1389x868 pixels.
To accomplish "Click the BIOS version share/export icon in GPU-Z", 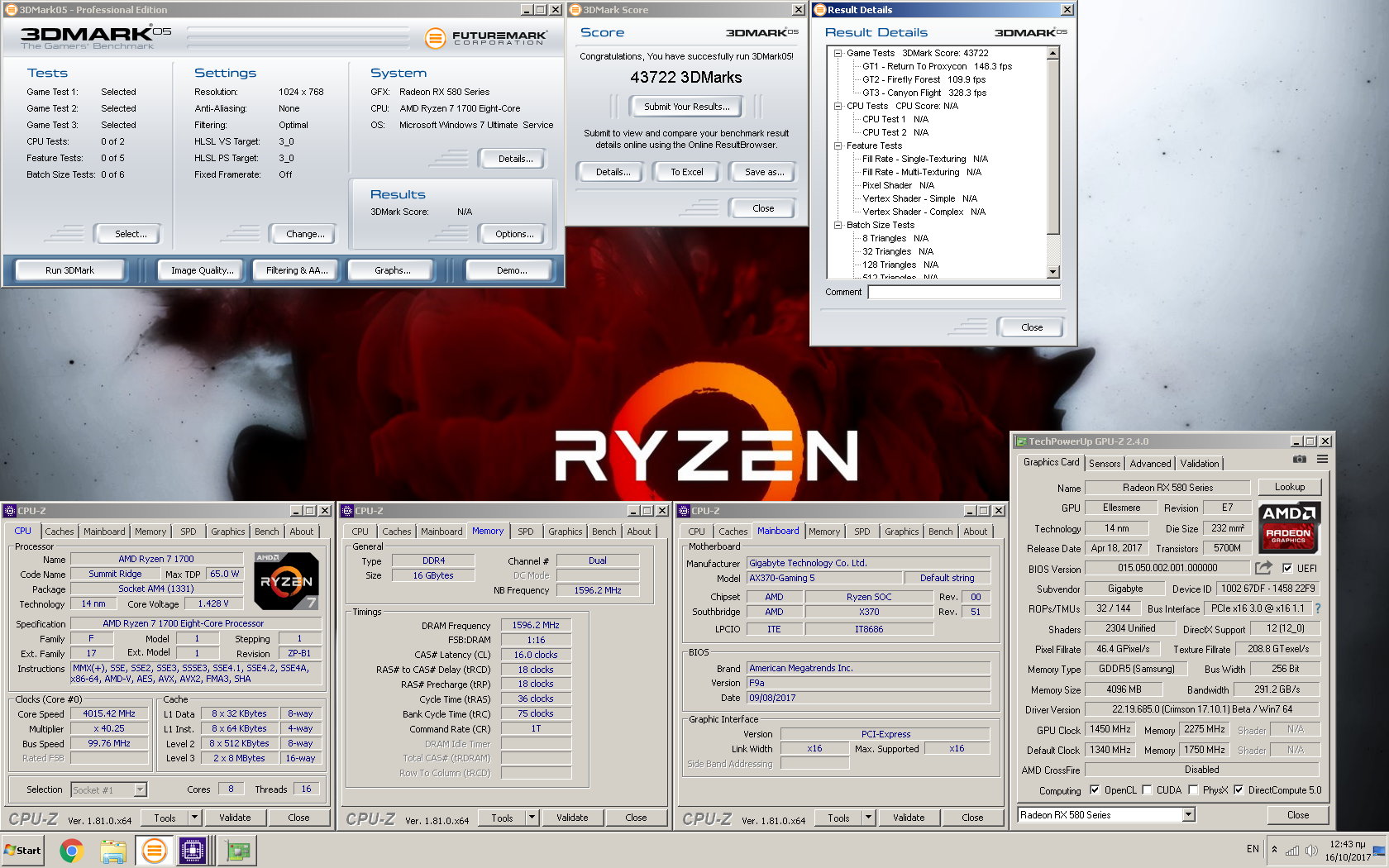I will [1263, 568].
